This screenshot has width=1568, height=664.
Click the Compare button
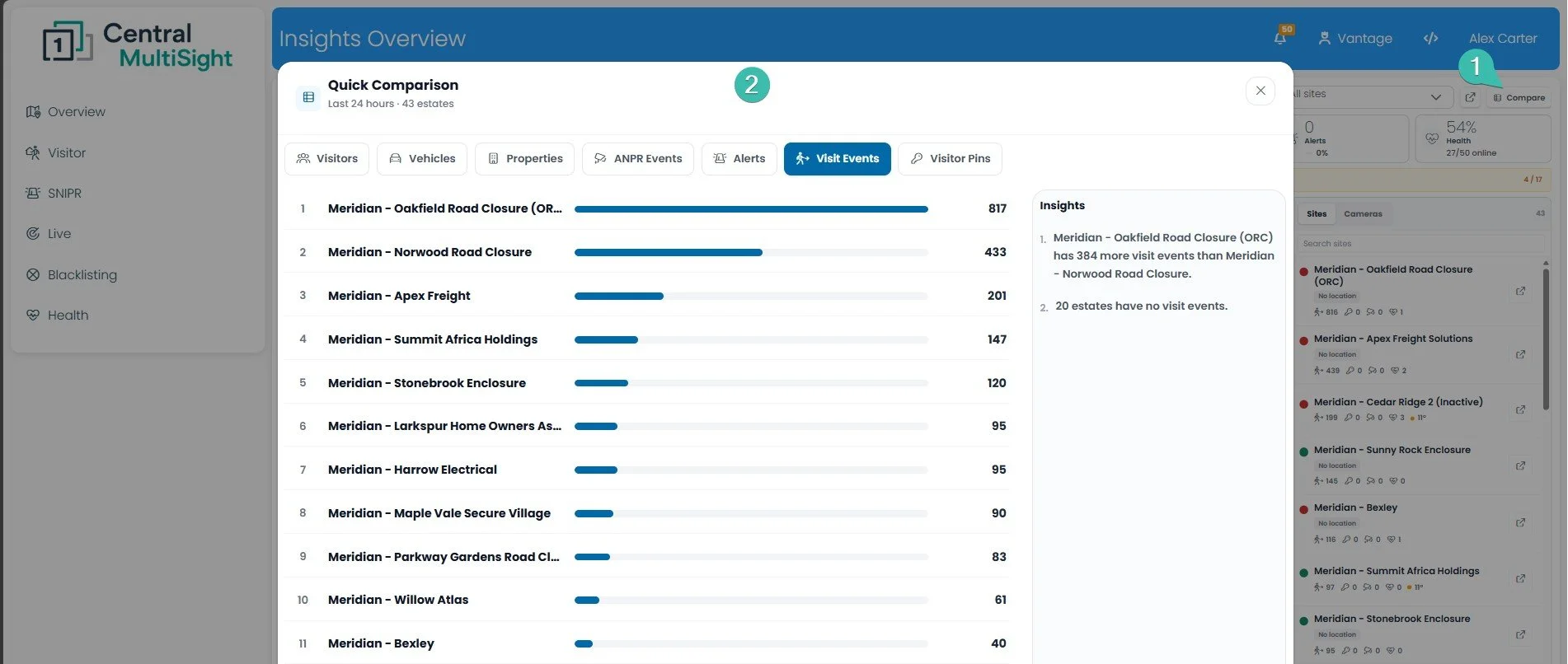point(1519,97)
